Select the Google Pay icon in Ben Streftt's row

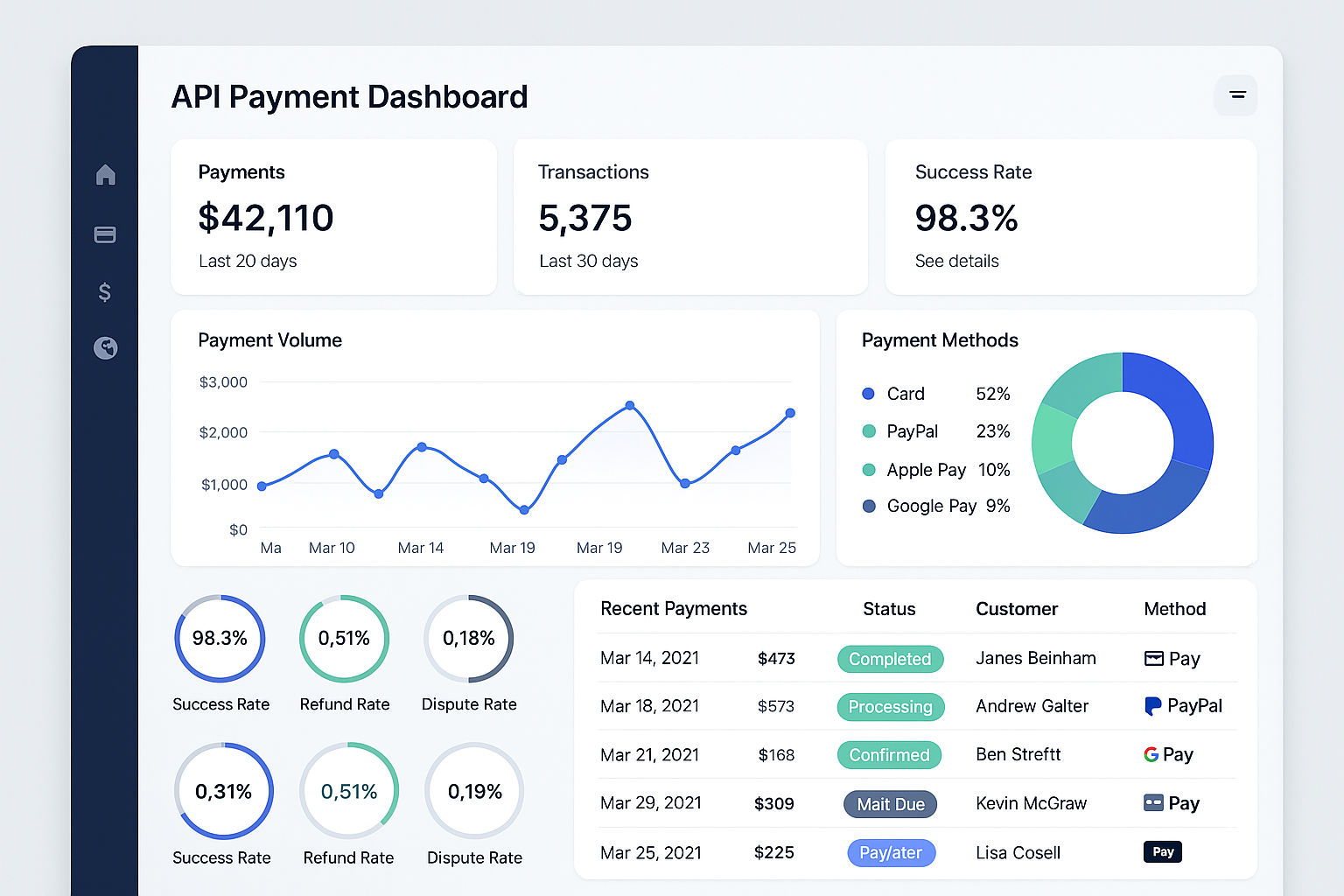coord(1153,754)
